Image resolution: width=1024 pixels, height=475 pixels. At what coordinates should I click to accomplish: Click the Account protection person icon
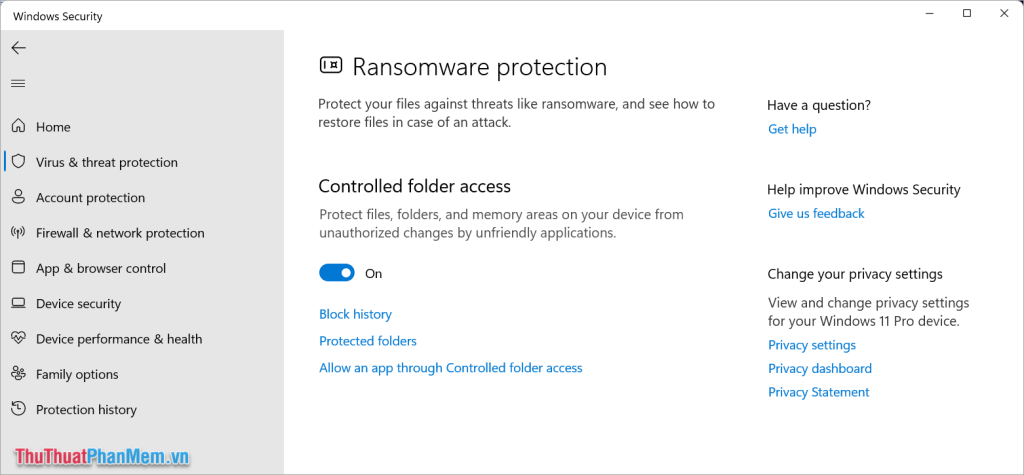(19, 197)
